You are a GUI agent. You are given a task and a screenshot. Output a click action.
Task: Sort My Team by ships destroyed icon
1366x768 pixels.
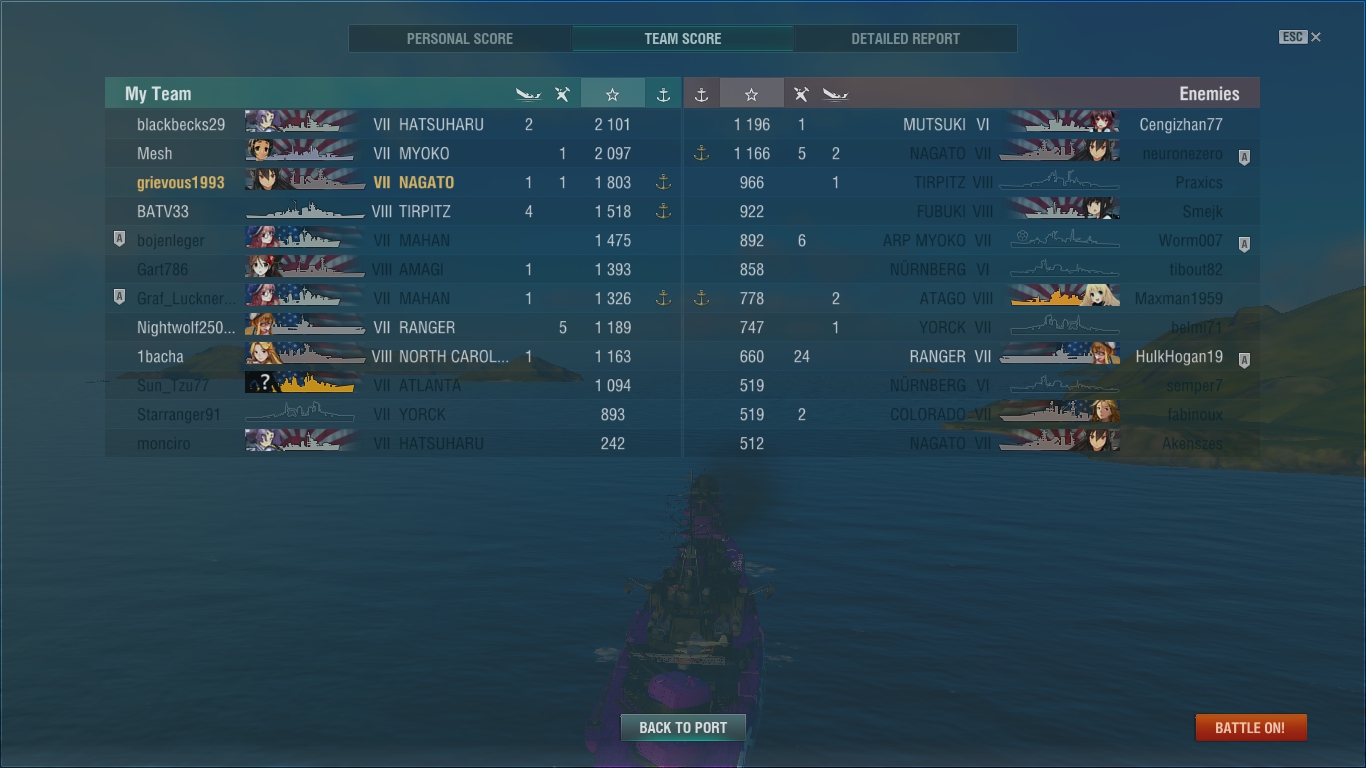pyautogui.click(x=528, y=94)
